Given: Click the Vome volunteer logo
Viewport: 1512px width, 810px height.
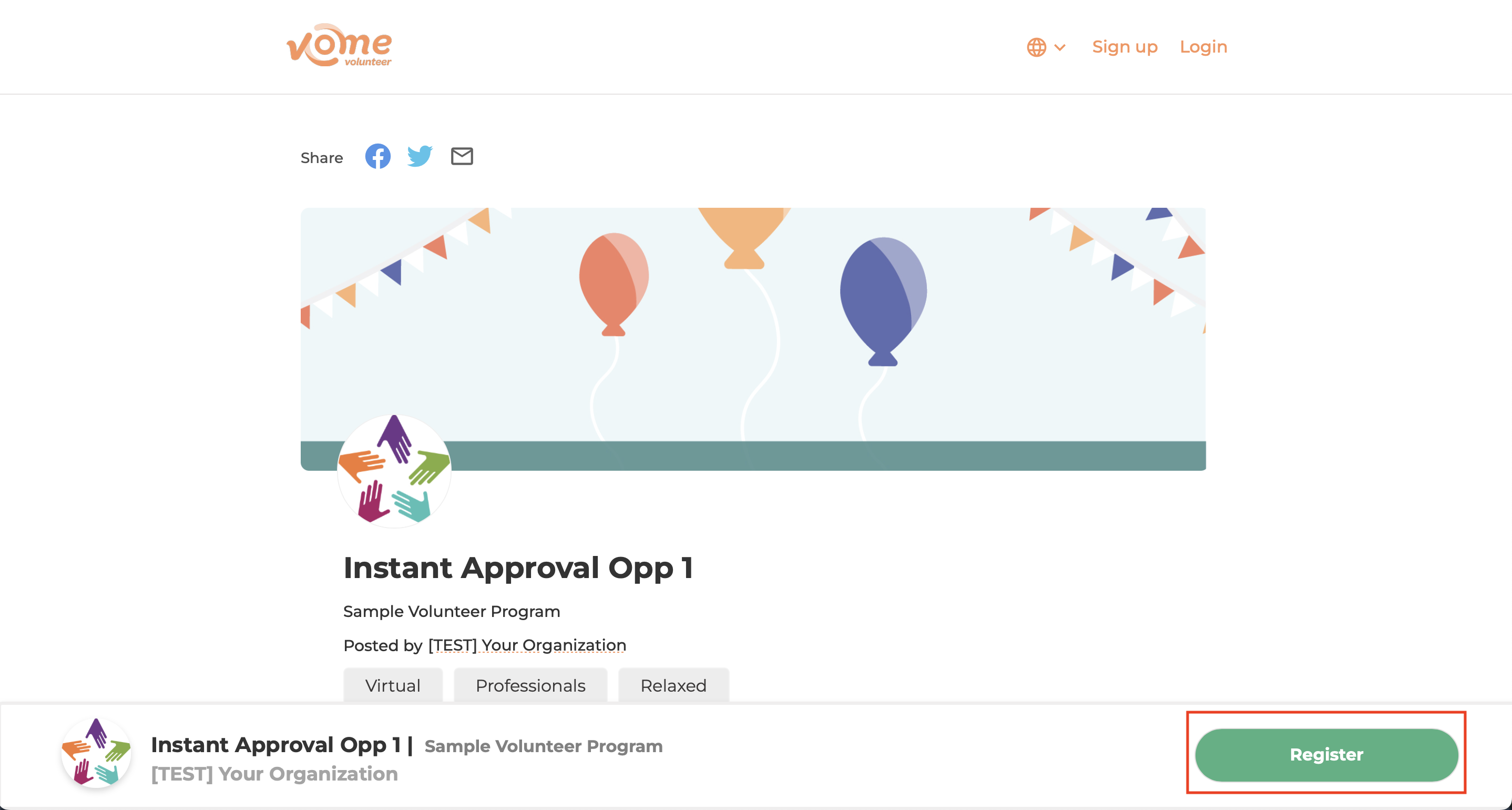Looking at the screenshot, I should 339,45.
